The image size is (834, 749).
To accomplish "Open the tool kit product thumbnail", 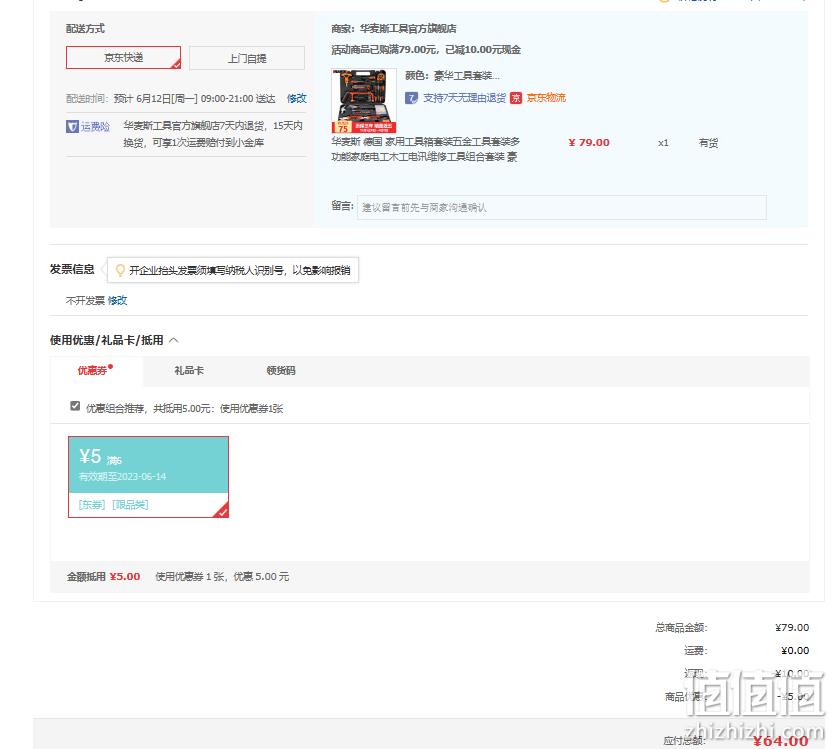I will pyautogui.click(x=364, y=101).
